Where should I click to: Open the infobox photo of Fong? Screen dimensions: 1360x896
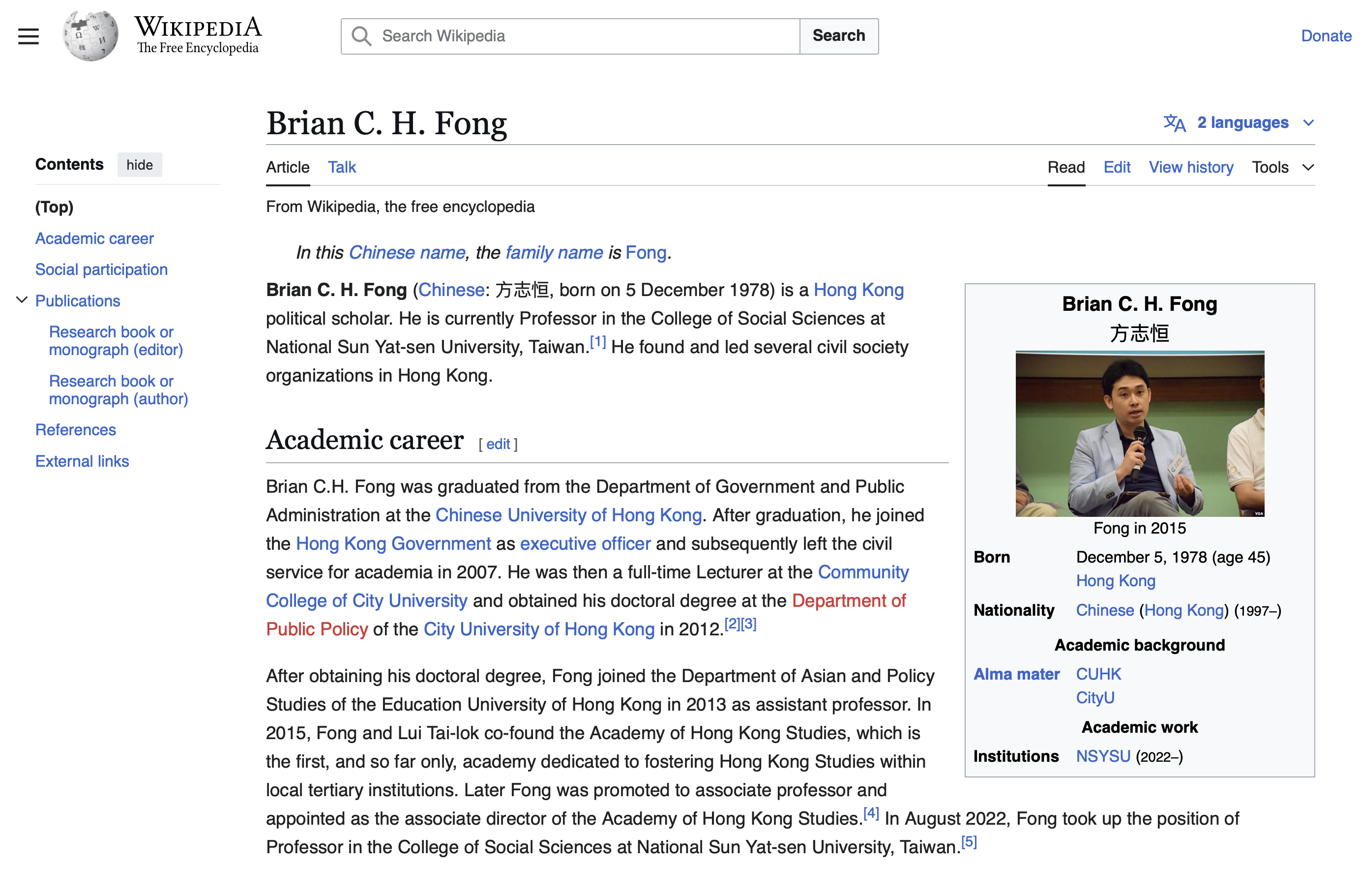pos(1139,434)
